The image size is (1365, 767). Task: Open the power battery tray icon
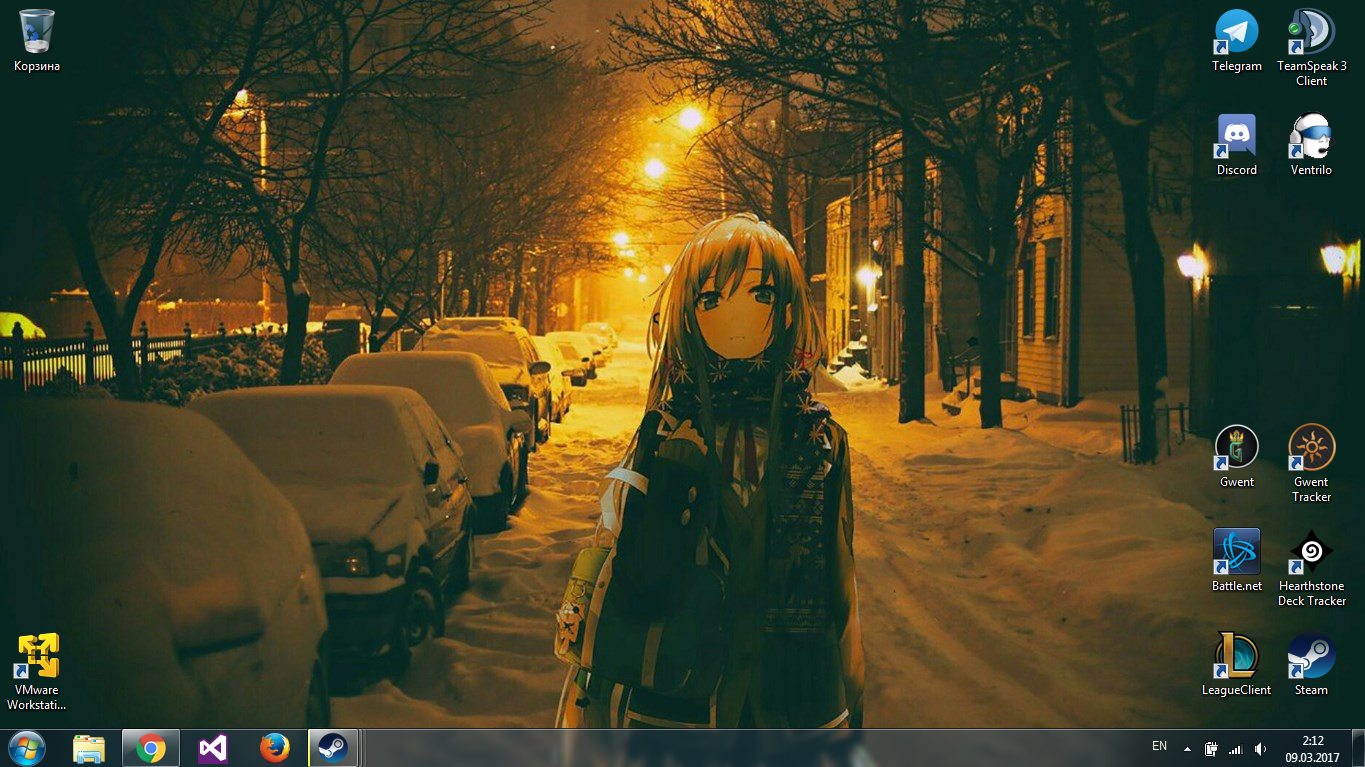pos(1211,748)
